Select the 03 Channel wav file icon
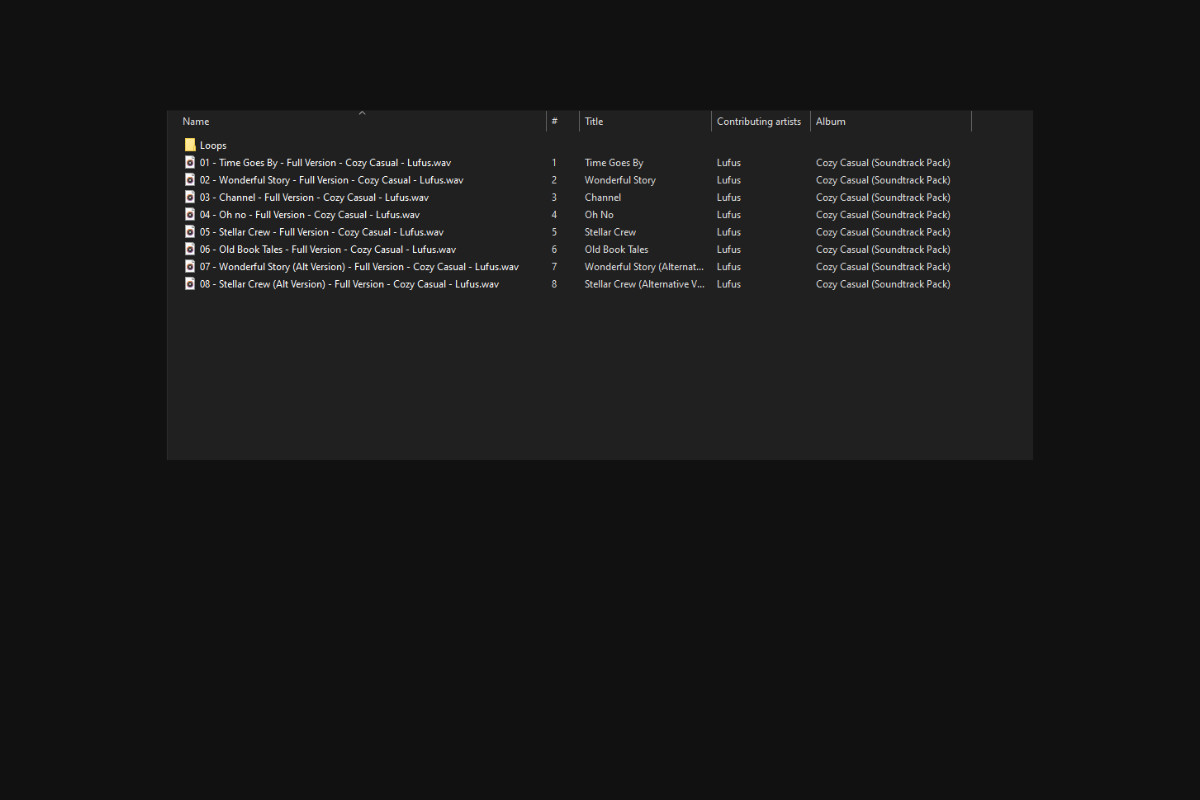This screenshot has height=800, width=1200. [190, 197]
